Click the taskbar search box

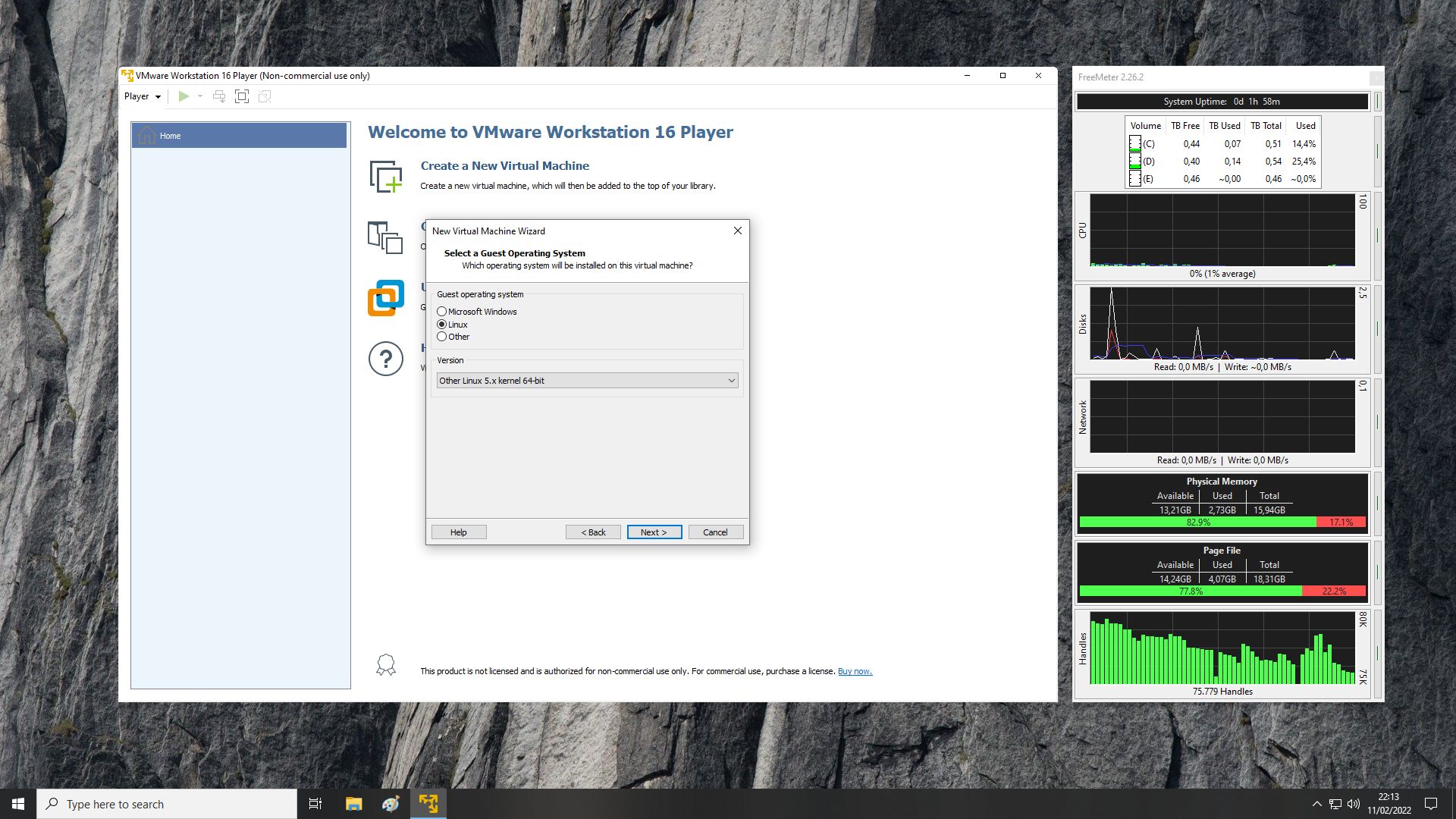coord(167,804)
